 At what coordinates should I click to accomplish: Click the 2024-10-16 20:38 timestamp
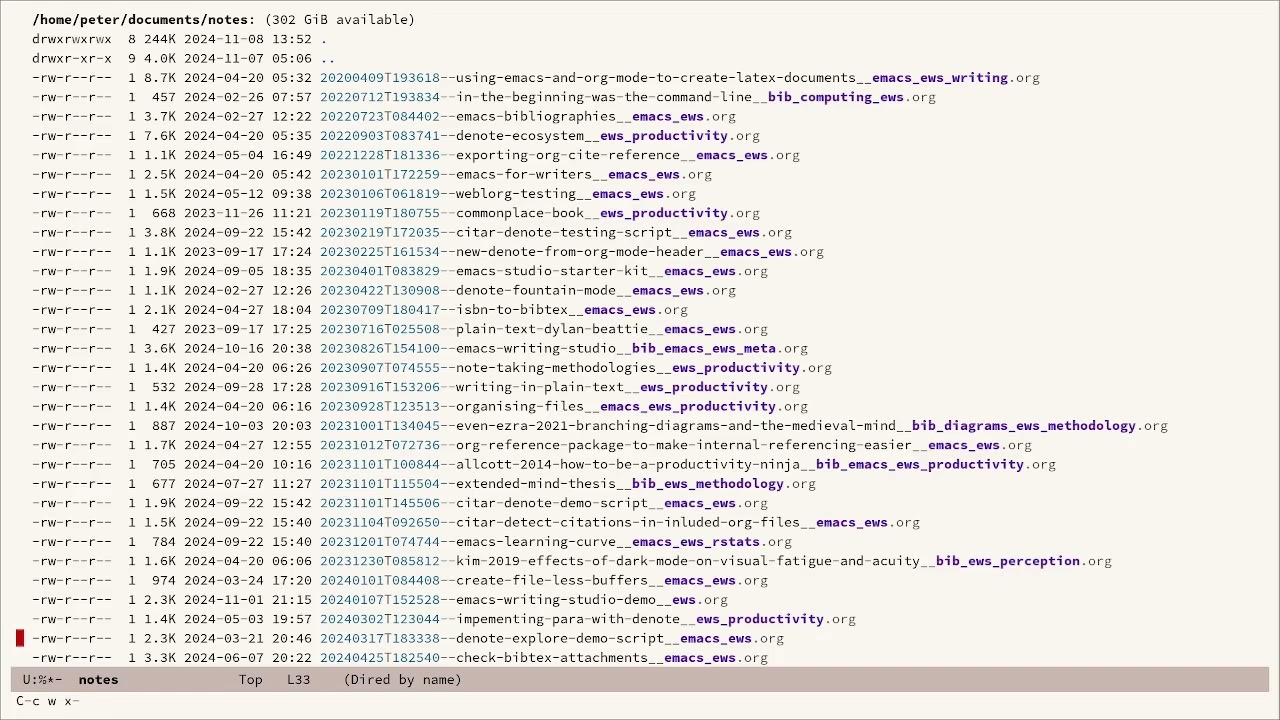[248, 348]
